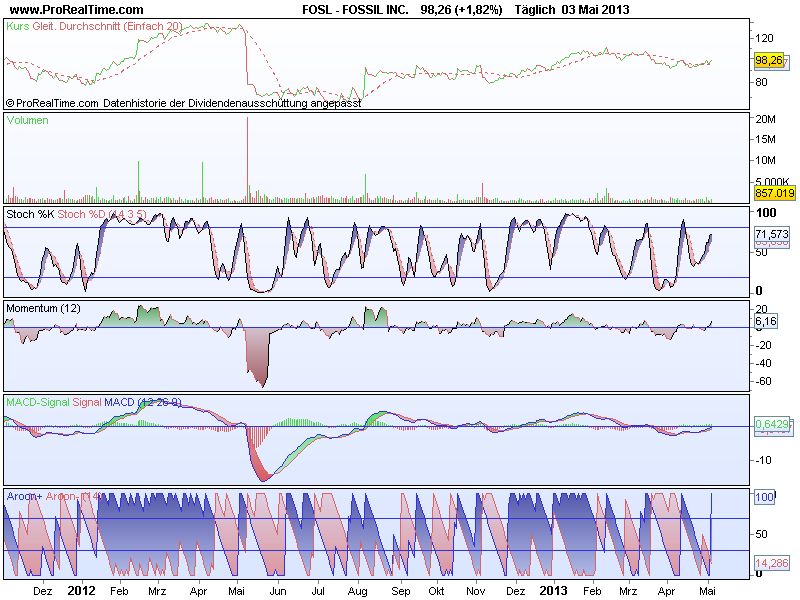Click the Dez label left of 2012
The width and height of the screenshot is (800, 600).
[43, 591]
